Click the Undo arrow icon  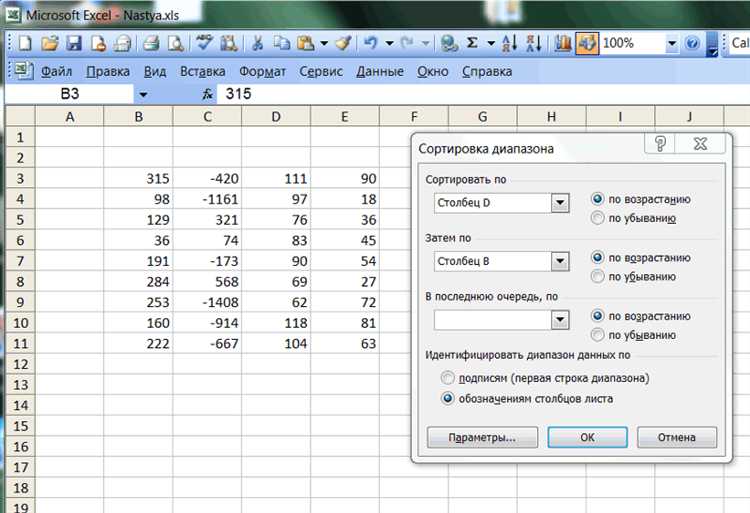point(370,44)
